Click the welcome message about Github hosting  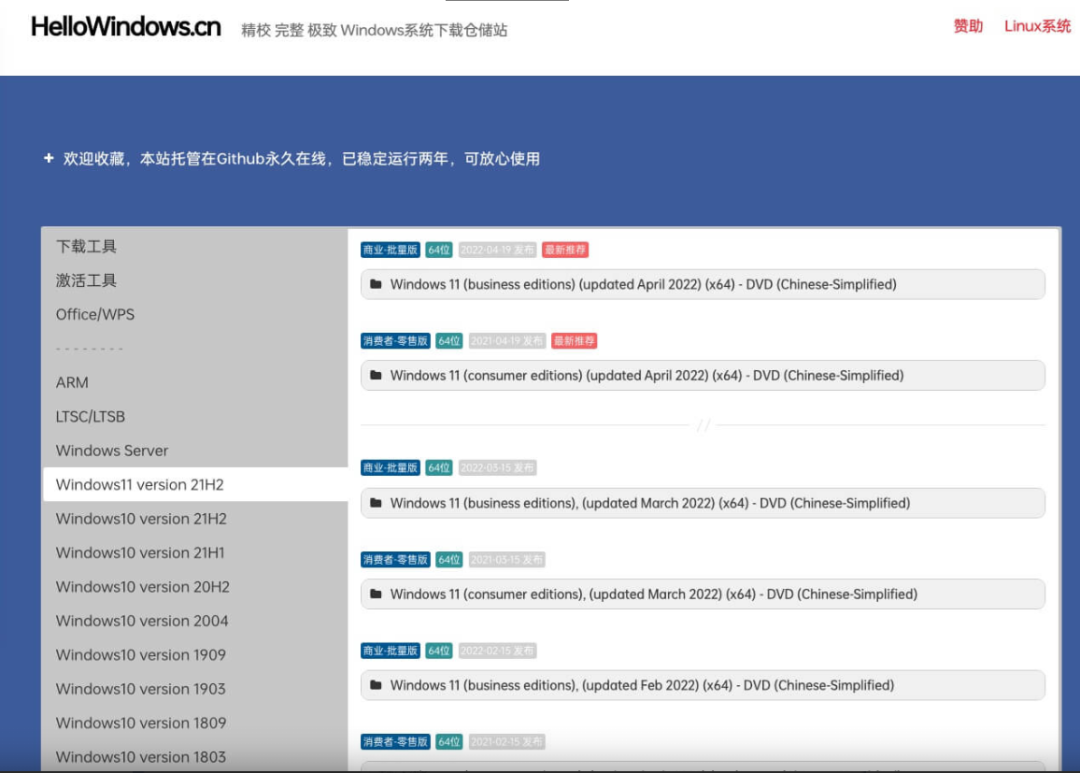point(302,158)
